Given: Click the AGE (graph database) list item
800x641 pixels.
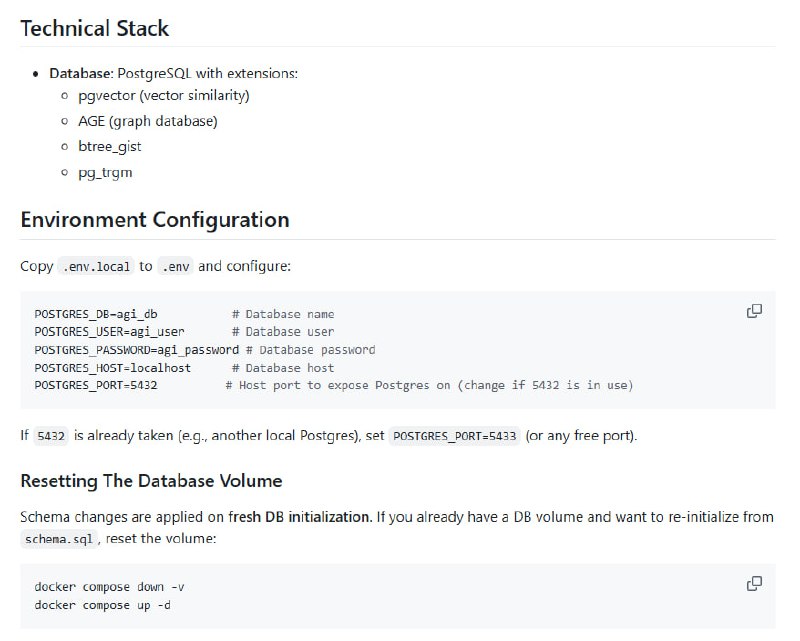Looking at the screenshot, I should pos(147,121).
